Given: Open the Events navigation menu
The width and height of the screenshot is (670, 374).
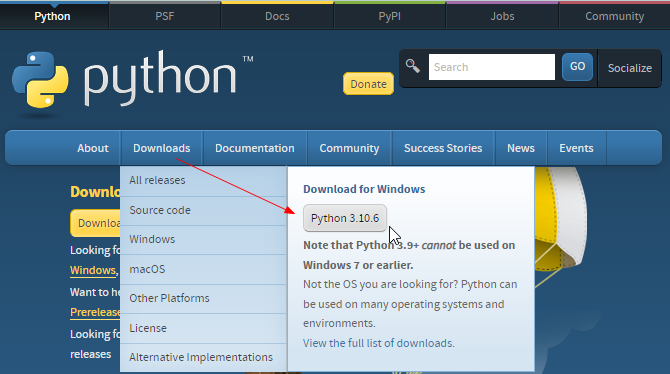Looking at the screenshot, I should click(x=576, y=148).
